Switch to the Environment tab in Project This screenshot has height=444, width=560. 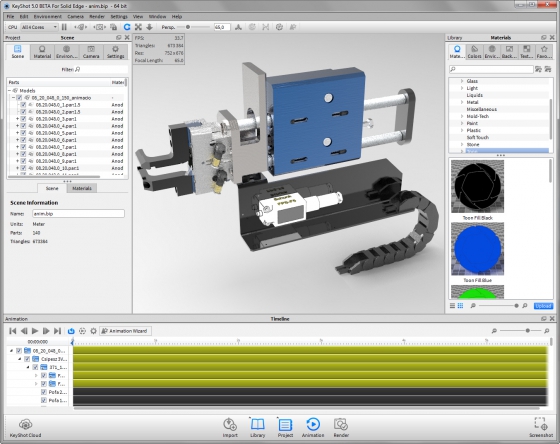(x=66, y=52)
